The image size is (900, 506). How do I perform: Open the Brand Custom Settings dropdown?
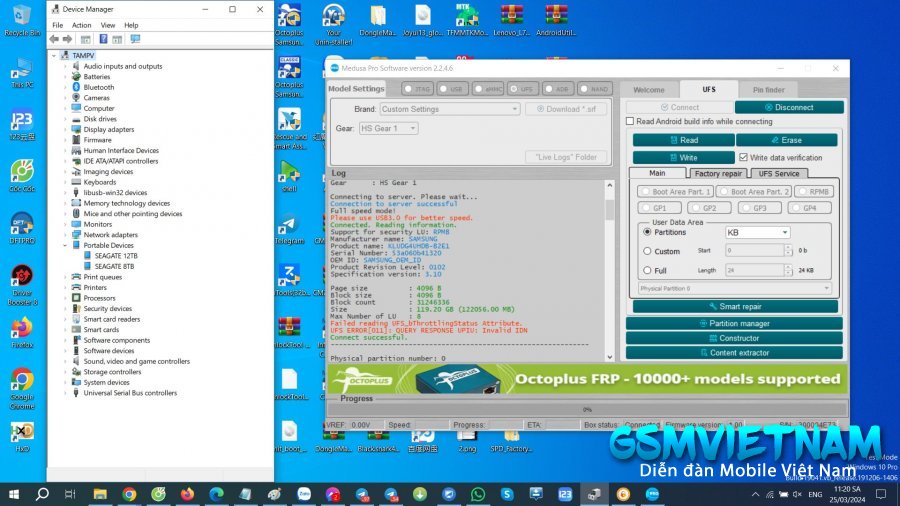pyautogui.click(x=449, y=109)
